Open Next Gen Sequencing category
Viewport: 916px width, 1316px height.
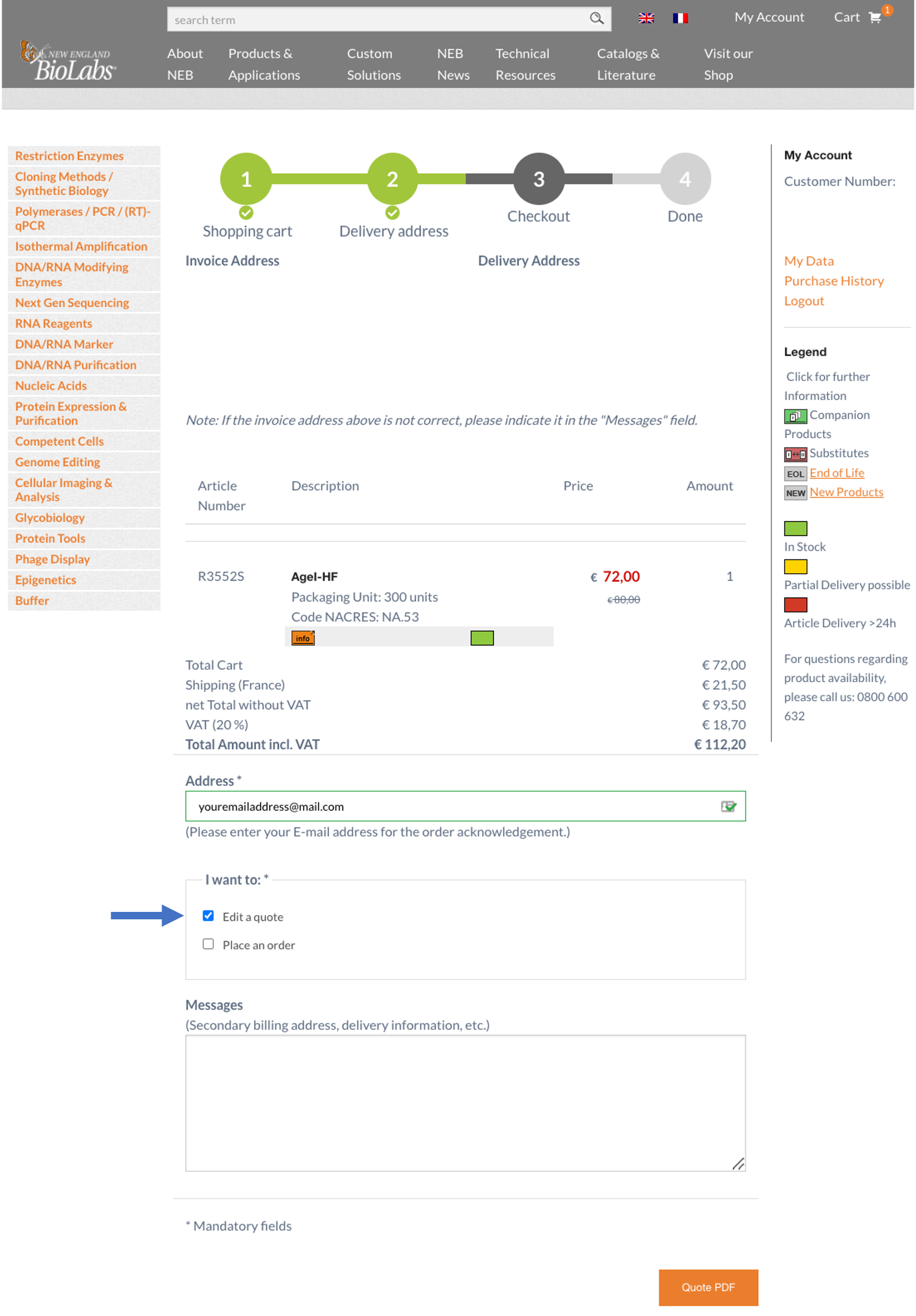pos(84,303)
